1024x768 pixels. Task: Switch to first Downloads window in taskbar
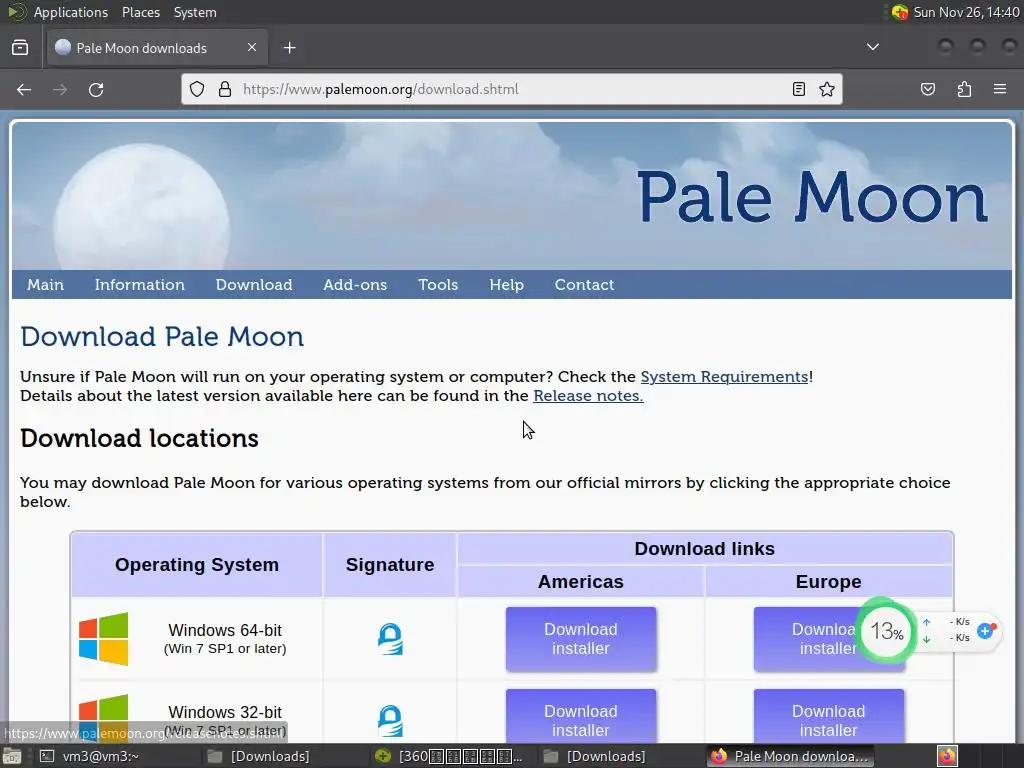point(259,756)
